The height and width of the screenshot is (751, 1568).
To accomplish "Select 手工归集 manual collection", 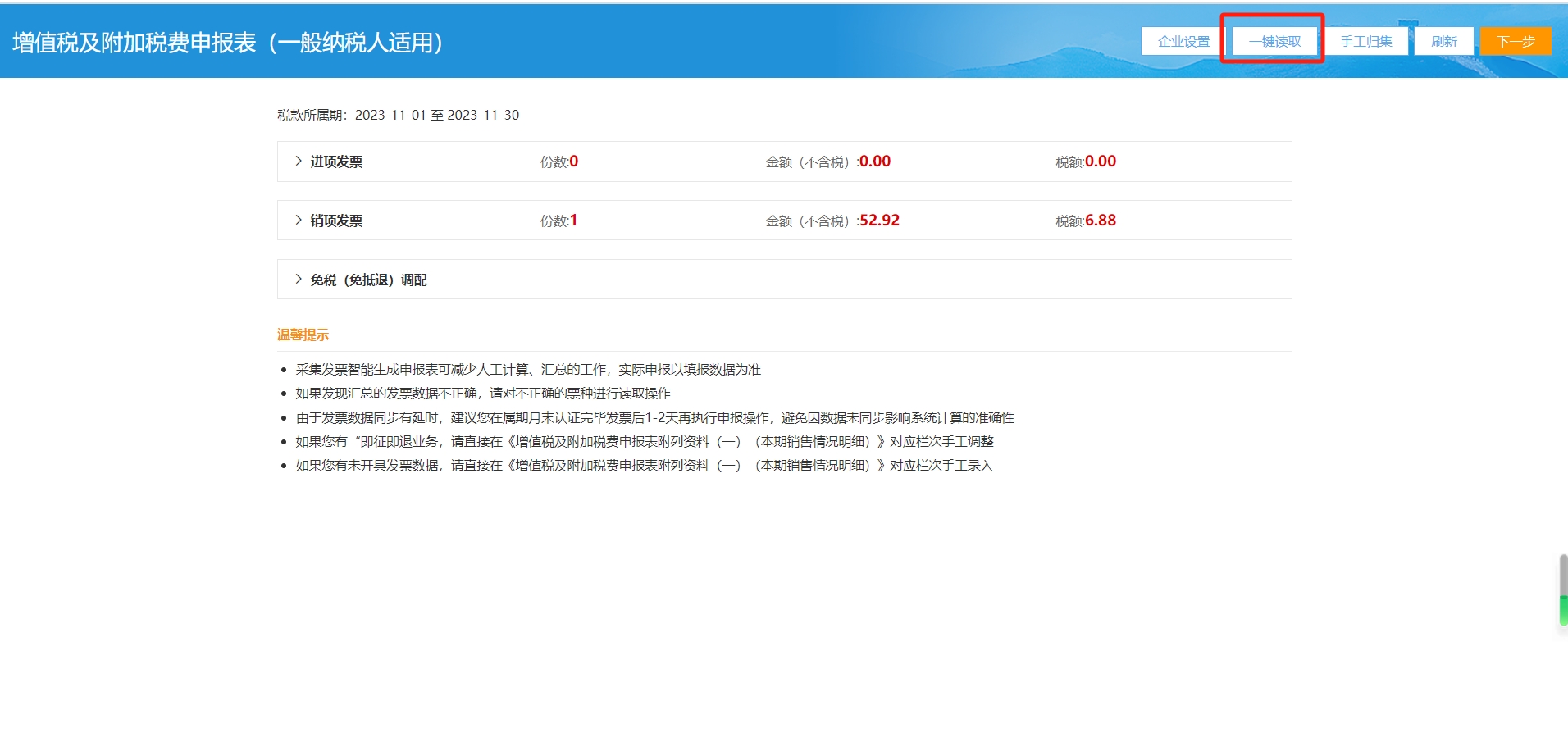I will coord(1365,41).
